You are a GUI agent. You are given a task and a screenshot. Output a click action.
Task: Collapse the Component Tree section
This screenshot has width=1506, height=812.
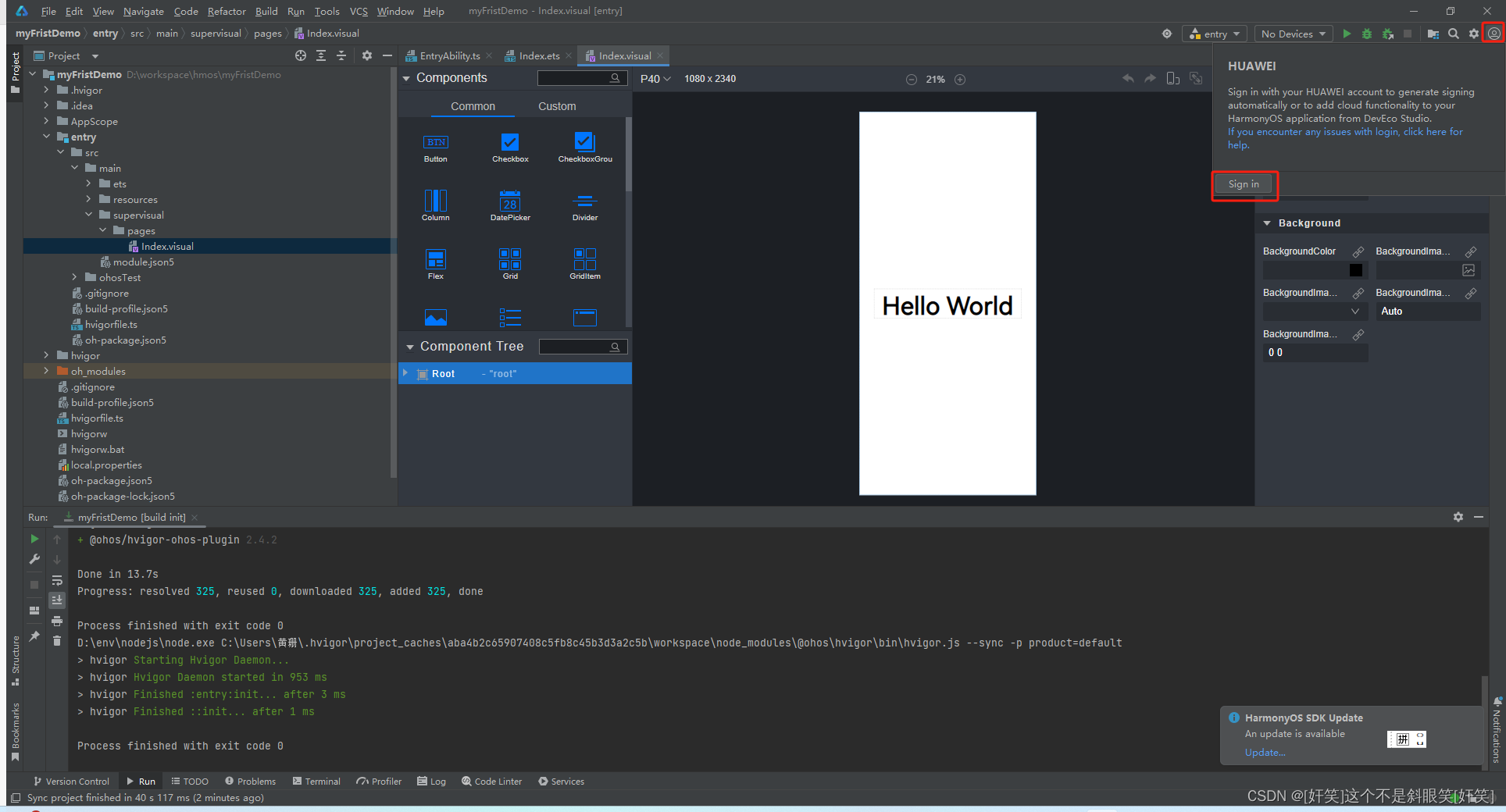tap(409, 347)
